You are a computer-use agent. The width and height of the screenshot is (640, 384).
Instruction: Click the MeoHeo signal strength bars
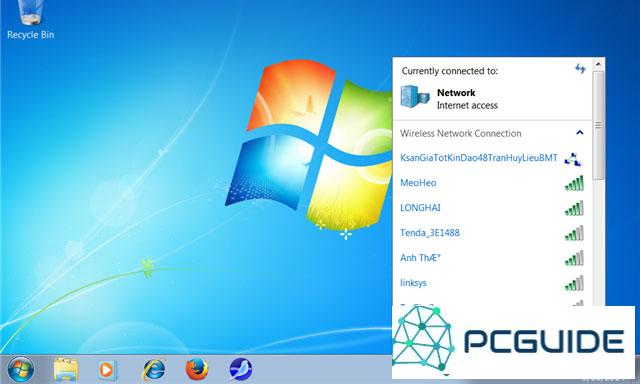click(x=574, y=184)
